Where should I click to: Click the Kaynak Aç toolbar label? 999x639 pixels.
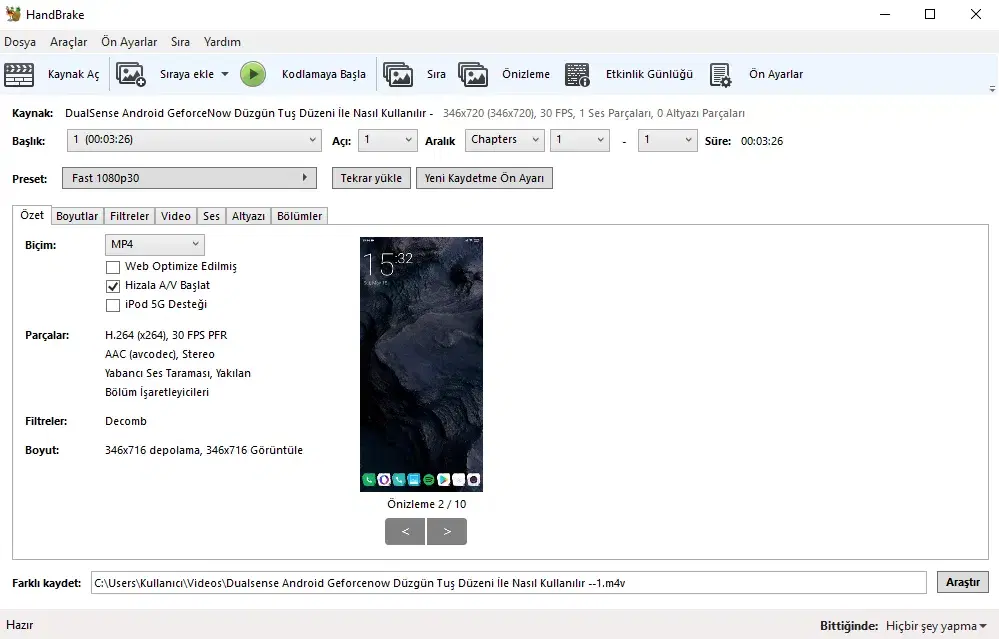73,75
